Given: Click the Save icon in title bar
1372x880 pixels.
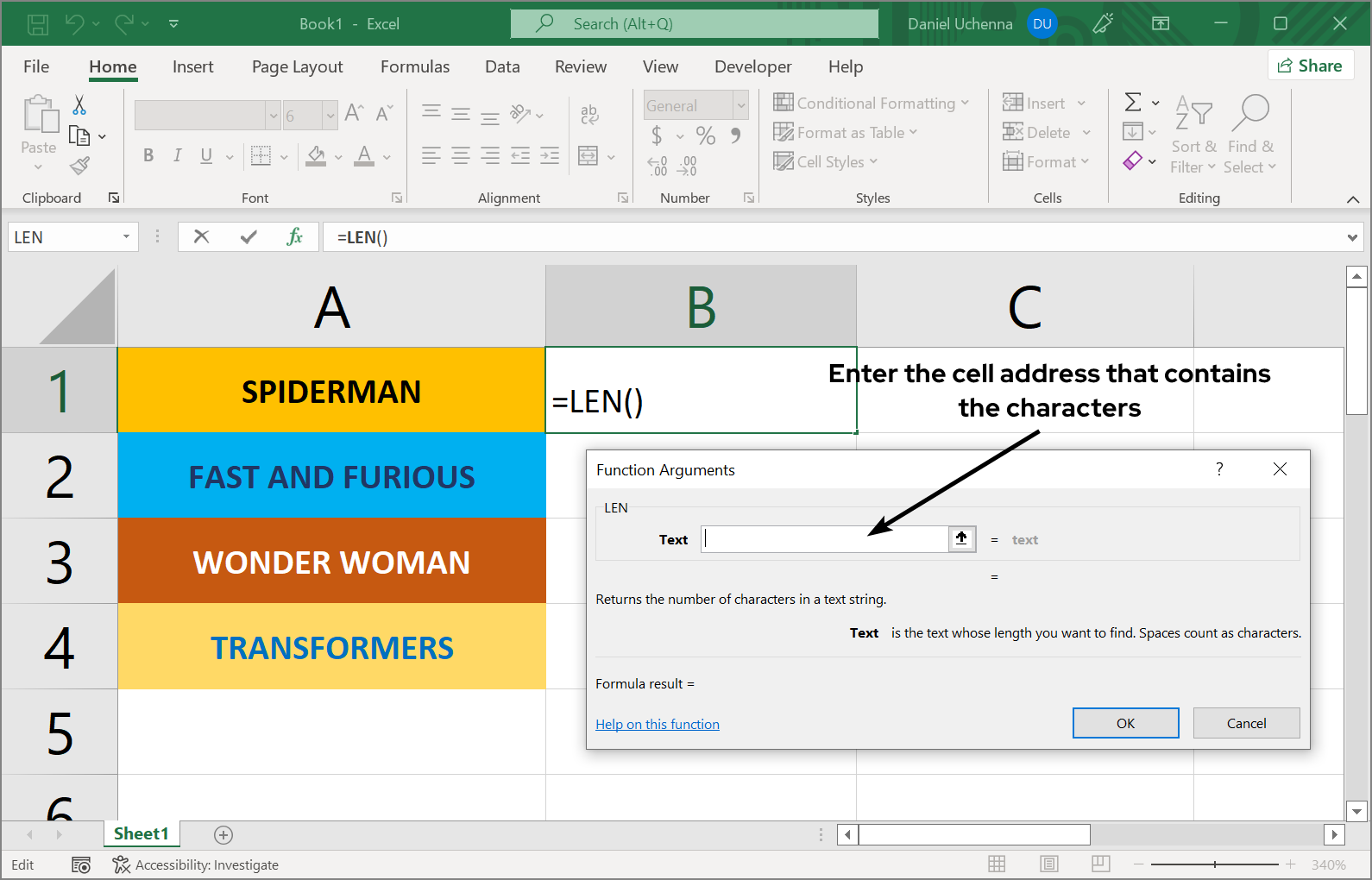Looking at the screenshot, I should (x=38, y=24).
